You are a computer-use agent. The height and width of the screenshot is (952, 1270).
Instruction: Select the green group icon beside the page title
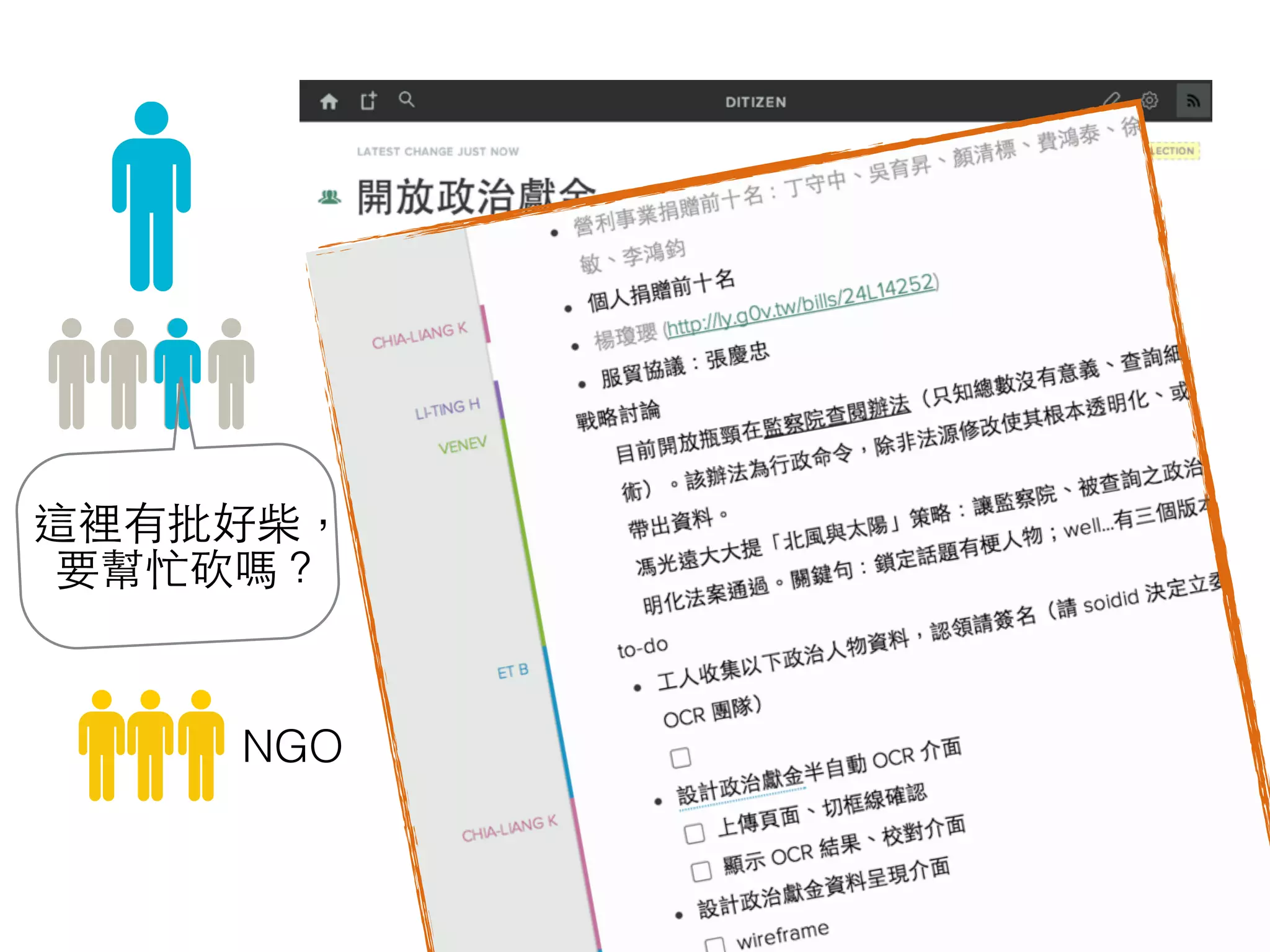coord(329,197)
